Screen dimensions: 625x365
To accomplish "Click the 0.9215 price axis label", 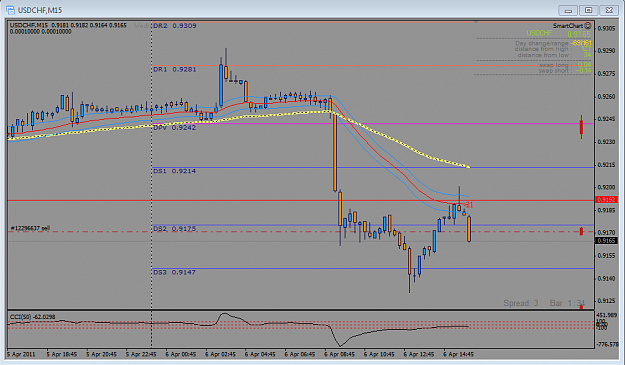I will (606, 165).
